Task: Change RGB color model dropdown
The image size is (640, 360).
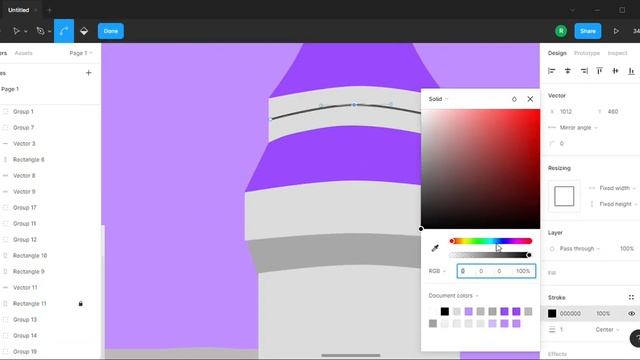Action: (x=437, y=271)
